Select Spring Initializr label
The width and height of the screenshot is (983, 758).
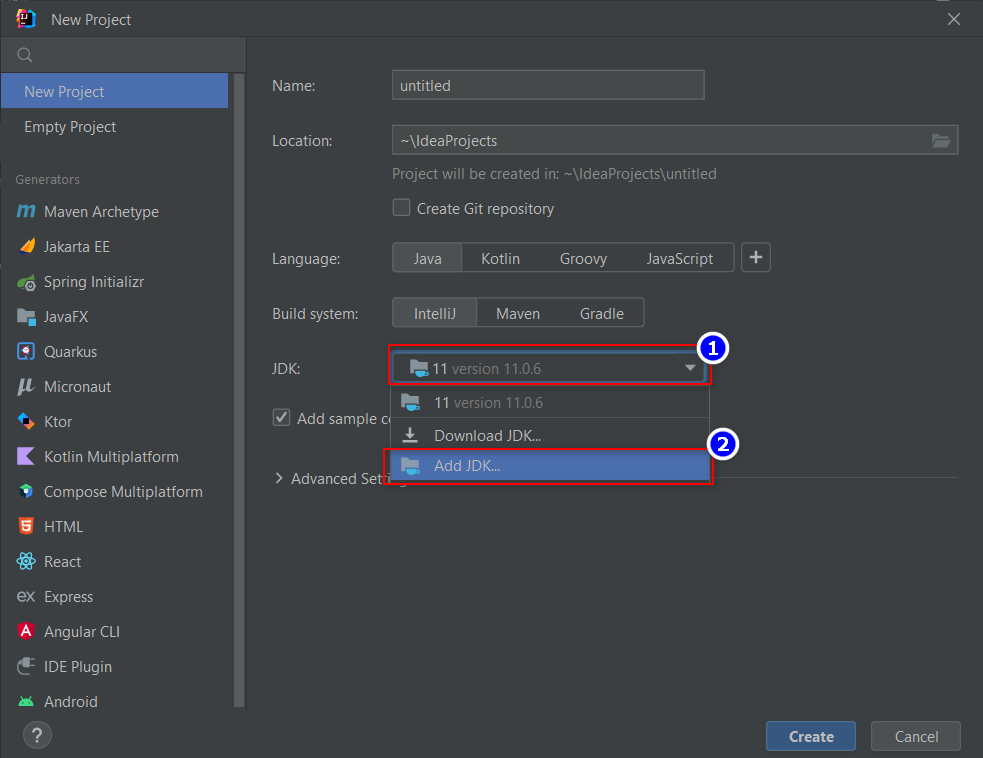[94, 282]
